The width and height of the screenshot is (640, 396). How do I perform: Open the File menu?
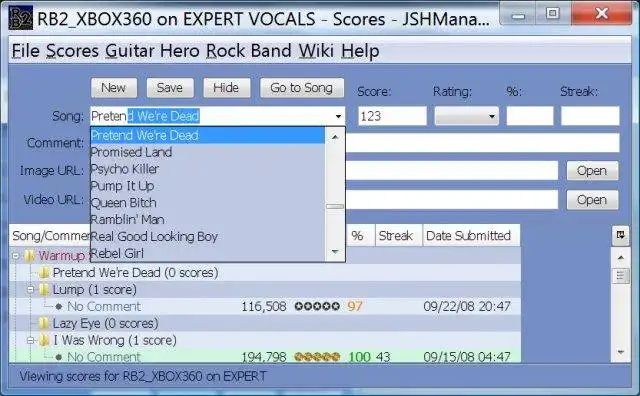click(x=26, y=51)
